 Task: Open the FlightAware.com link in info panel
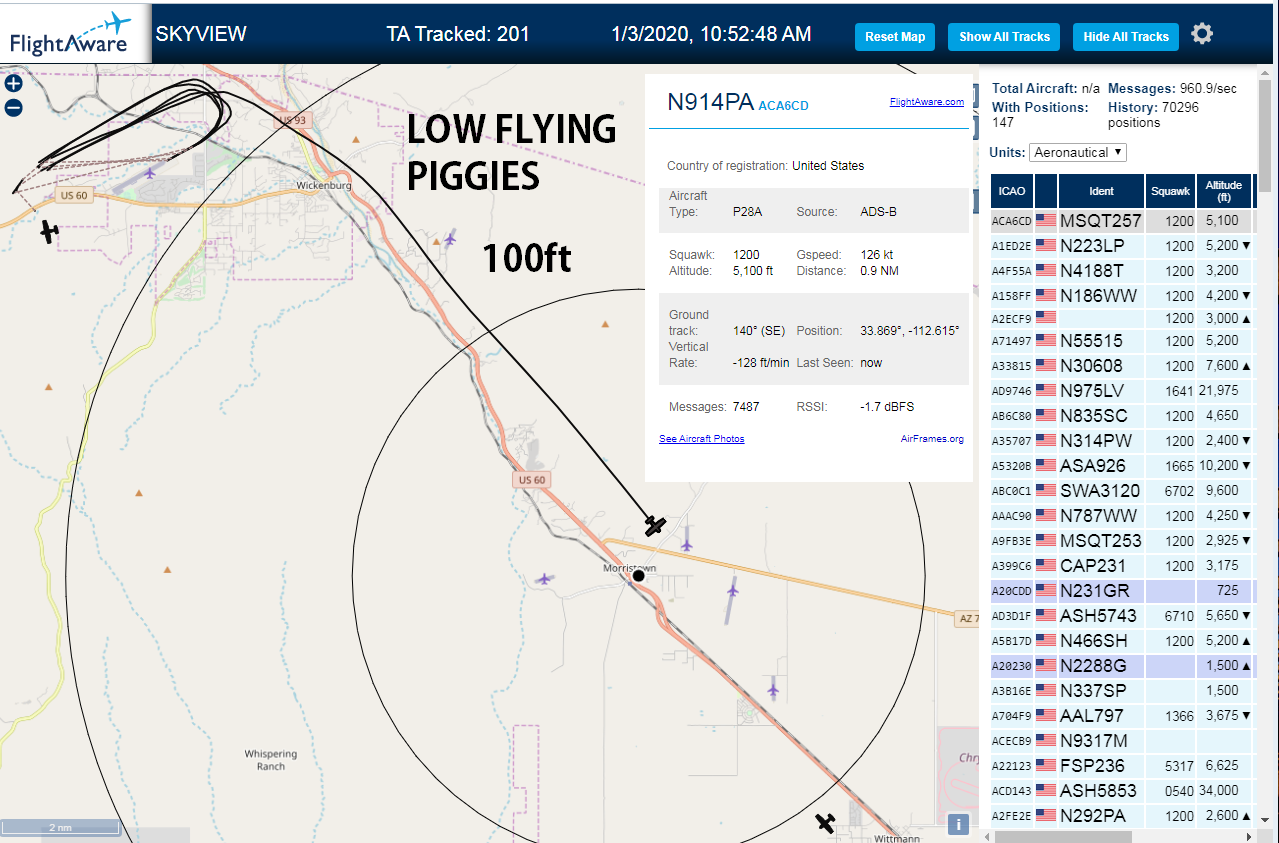[926, 101]
